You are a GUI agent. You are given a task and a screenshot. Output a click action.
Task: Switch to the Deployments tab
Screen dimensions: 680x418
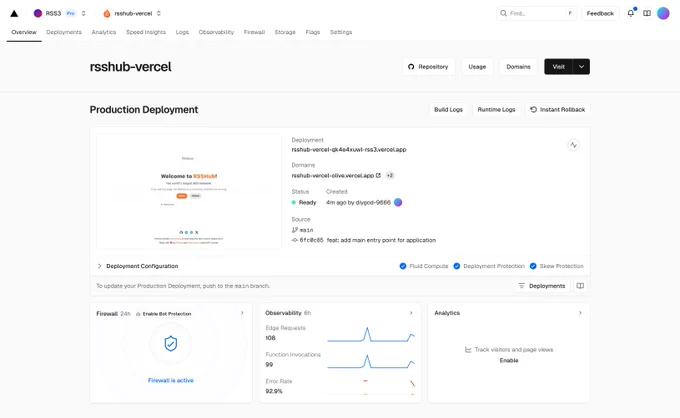coord(64,32)
